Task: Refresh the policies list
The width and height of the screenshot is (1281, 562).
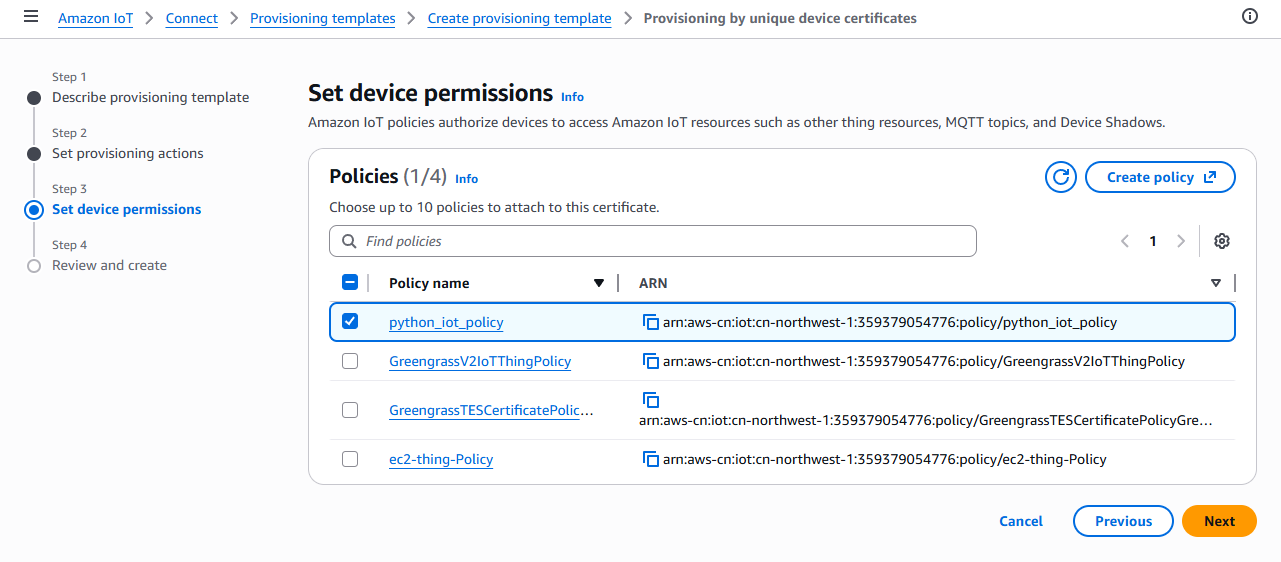Action: pyautogui.click(x=1060, y=177)
